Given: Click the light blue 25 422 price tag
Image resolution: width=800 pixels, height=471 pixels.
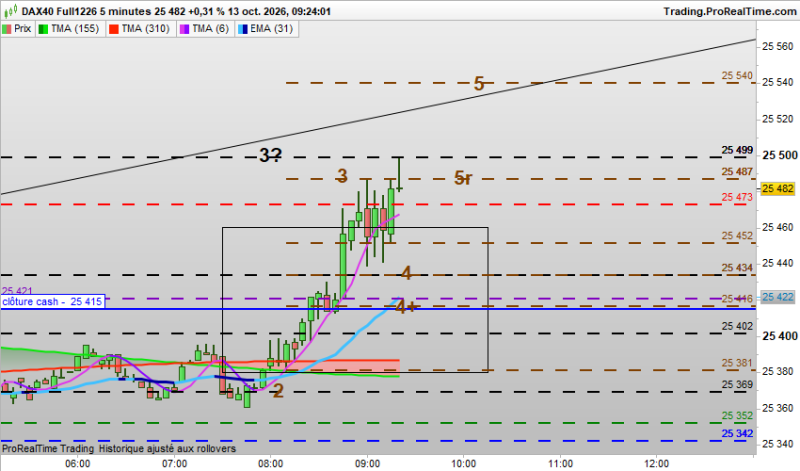Looking at the screenshot, I should click(x=778, y=297).
